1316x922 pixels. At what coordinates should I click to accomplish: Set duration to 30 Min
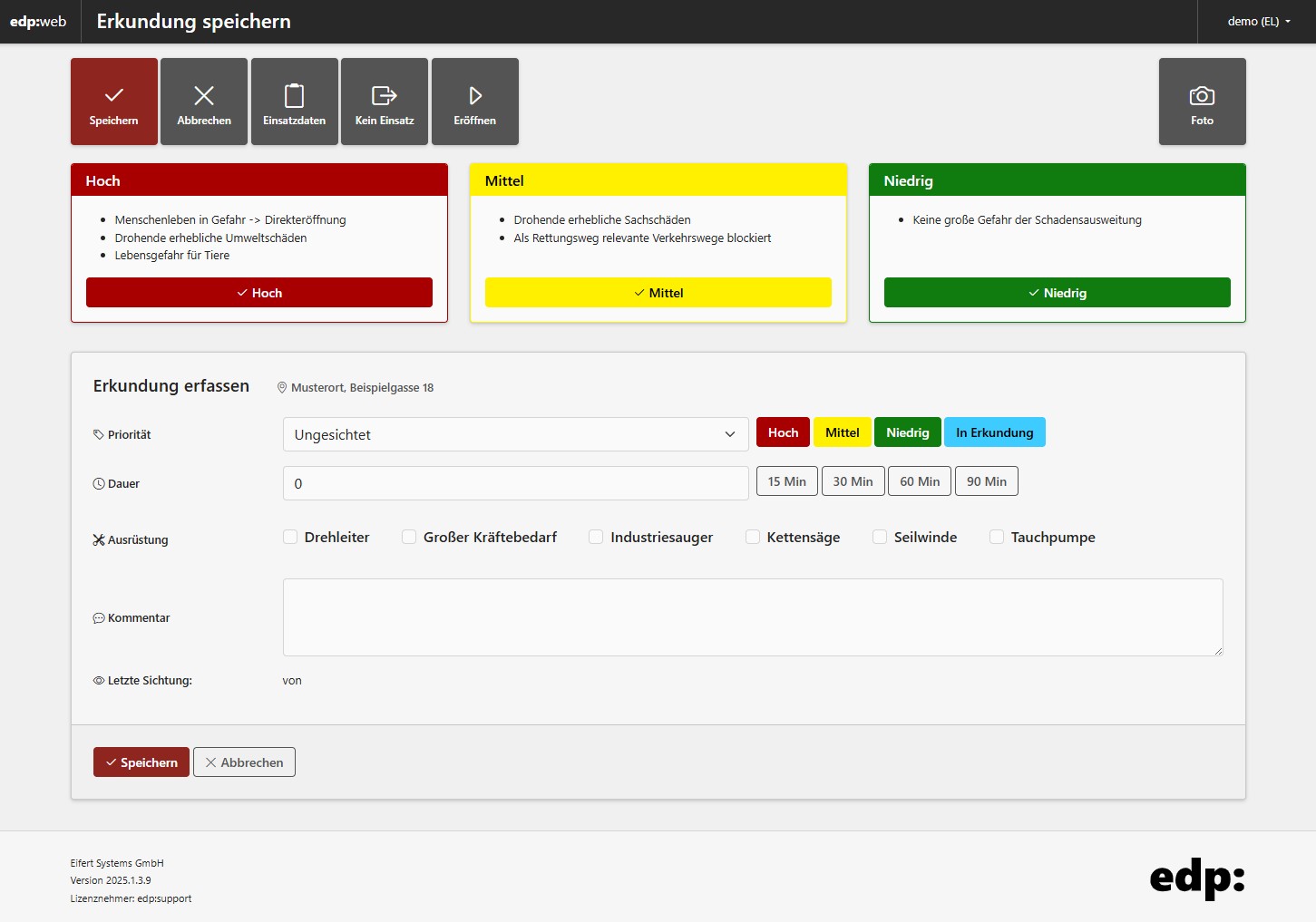click(853, 481)
